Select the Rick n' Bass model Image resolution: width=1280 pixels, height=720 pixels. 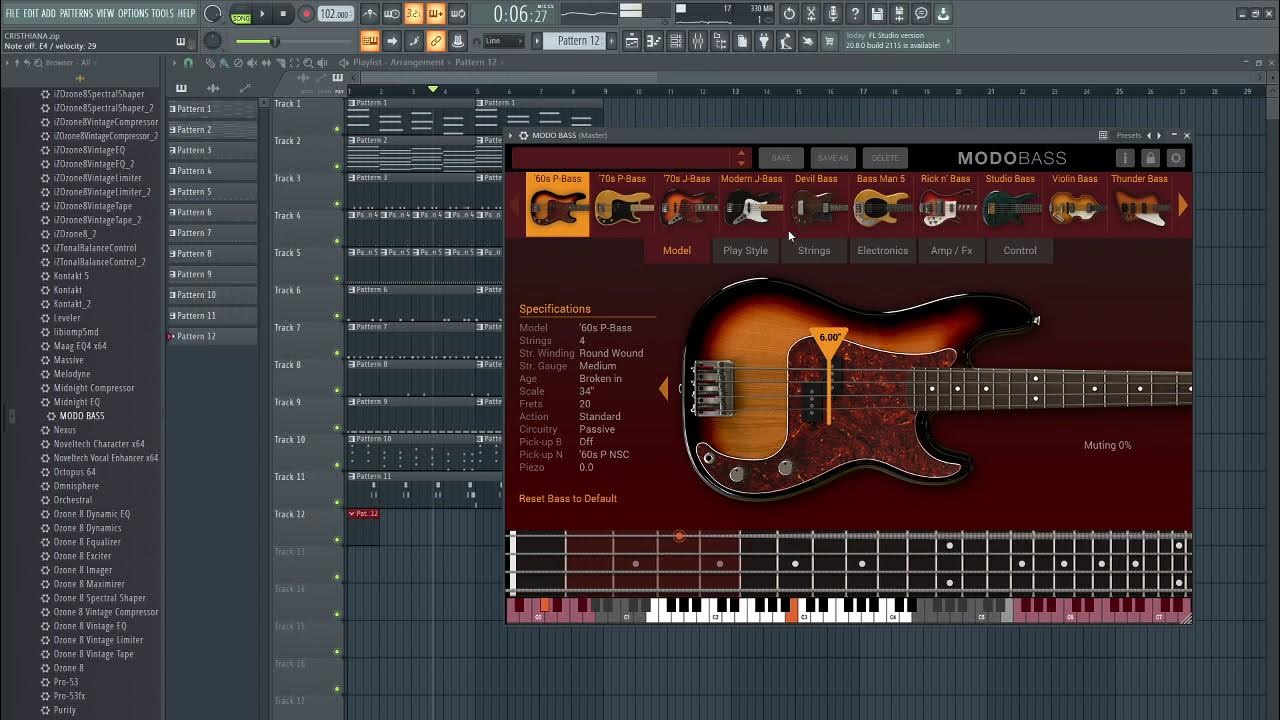[946, 204]
